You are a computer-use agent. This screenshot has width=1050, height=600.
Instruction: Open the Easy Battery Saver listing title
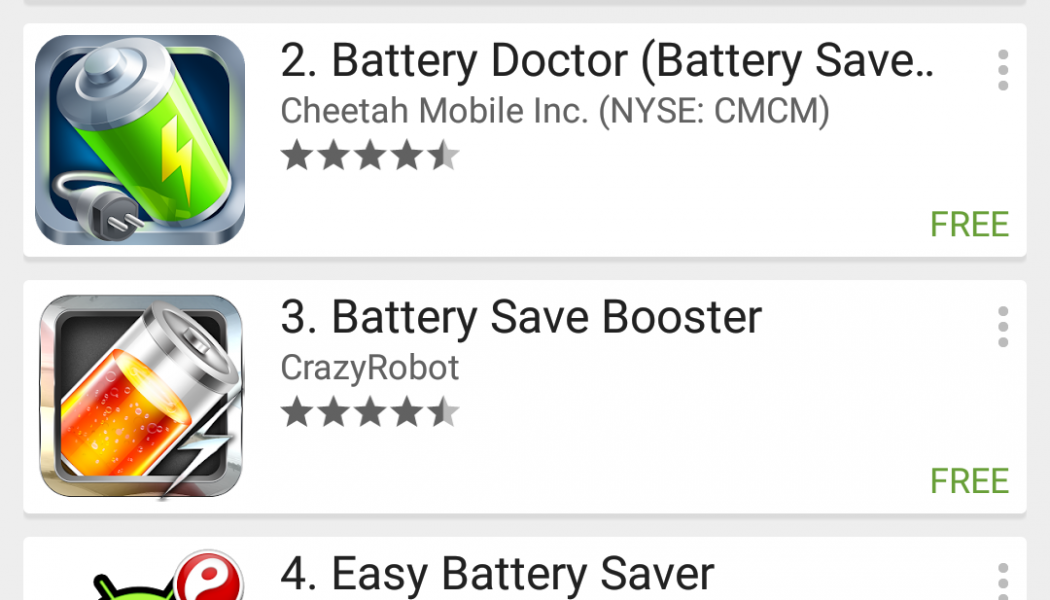coord(497,575)
